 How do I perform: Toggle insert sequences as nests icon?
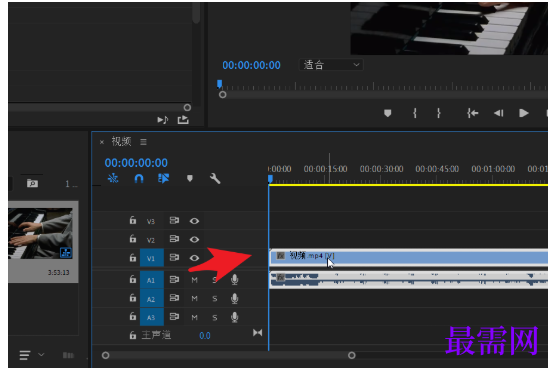pyautogui.click(x=113, y=178)
